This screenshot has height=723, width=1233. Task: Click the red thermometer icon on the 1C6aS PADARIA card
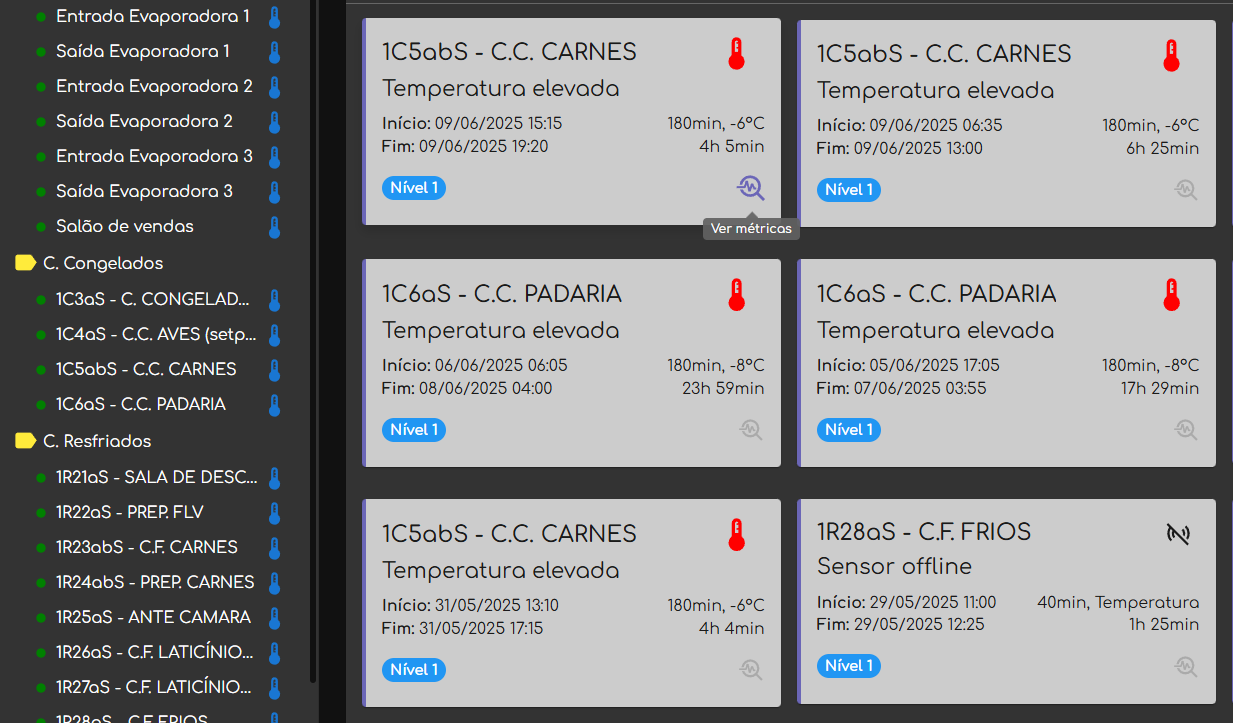pos(736,294)
